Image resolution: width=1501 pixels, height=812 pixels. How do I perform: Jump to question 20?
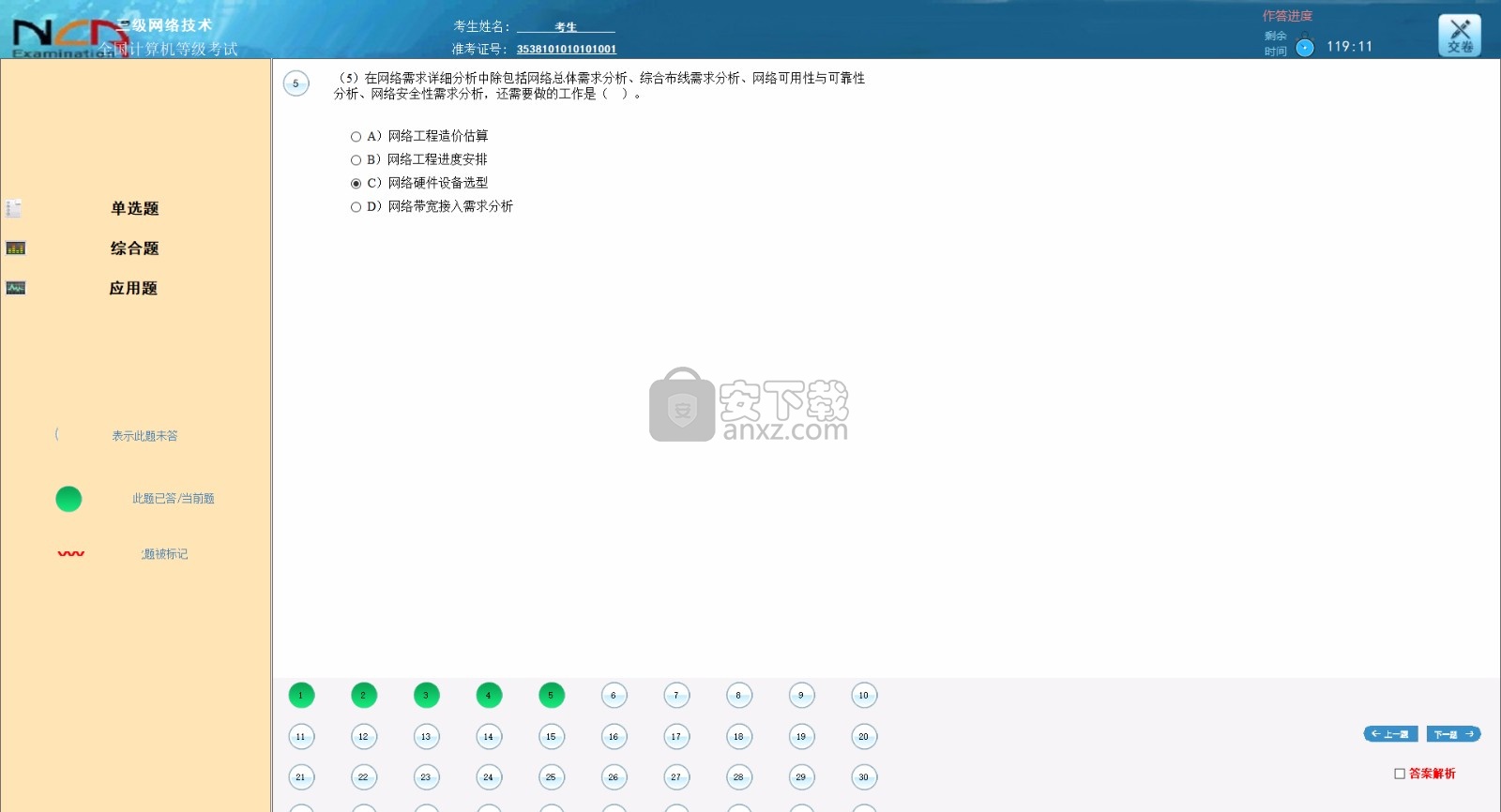(x=864, y=736)
